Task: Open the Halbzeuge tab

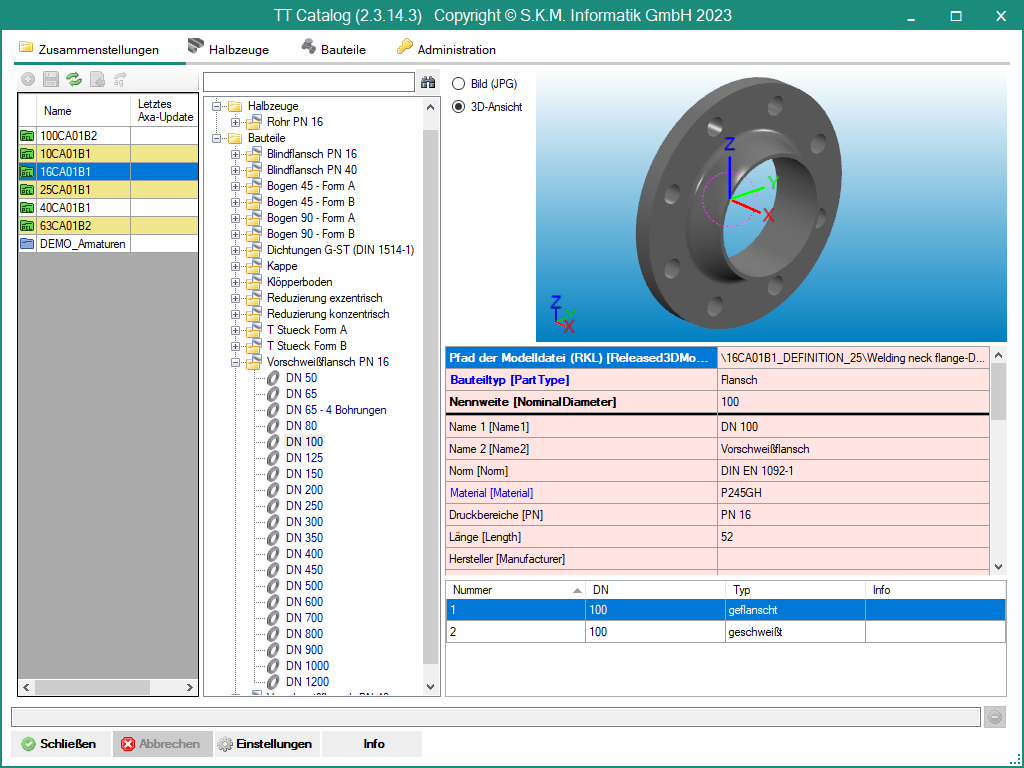Action: tap(228, 49)
